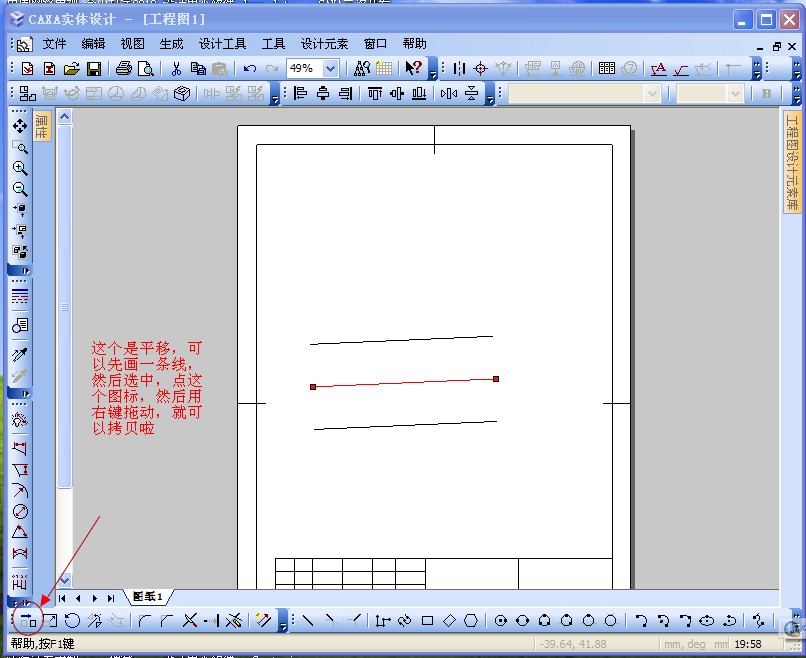806x658 pixels.
Task: Select the rectangle drawing tool
Action: click(x=427, y=620)
